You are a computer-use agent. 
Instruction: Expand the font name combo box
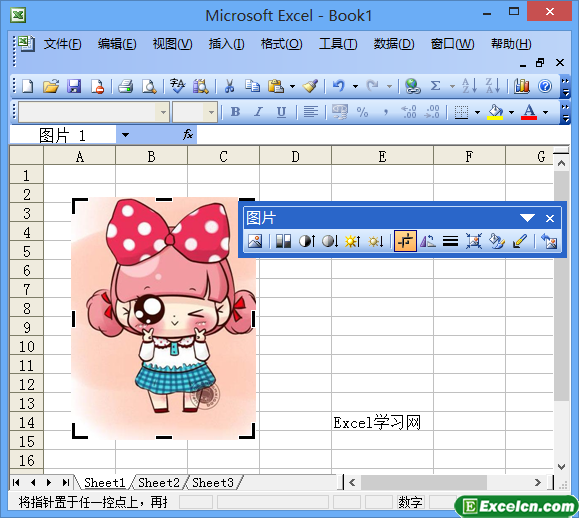[163, 112]
